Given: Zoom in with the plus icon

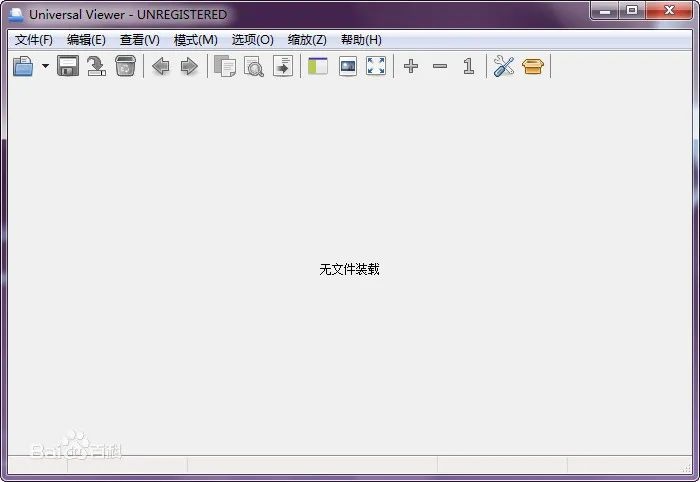Looking at the screenshot, I should (x=411, y=66).
